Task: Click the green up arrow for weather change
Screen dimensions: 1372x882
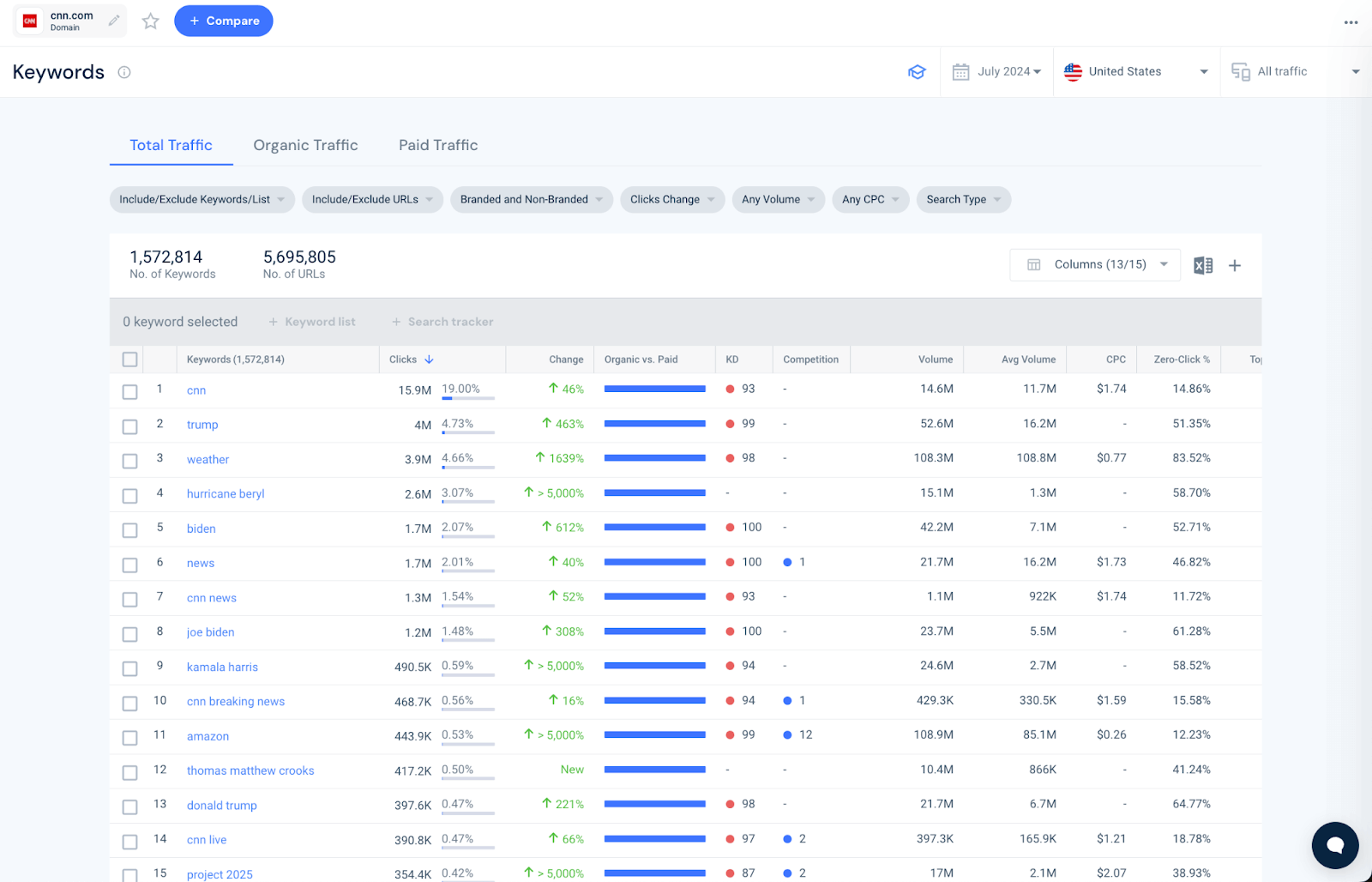Action: pyautogui.click(x=539, y=458)
